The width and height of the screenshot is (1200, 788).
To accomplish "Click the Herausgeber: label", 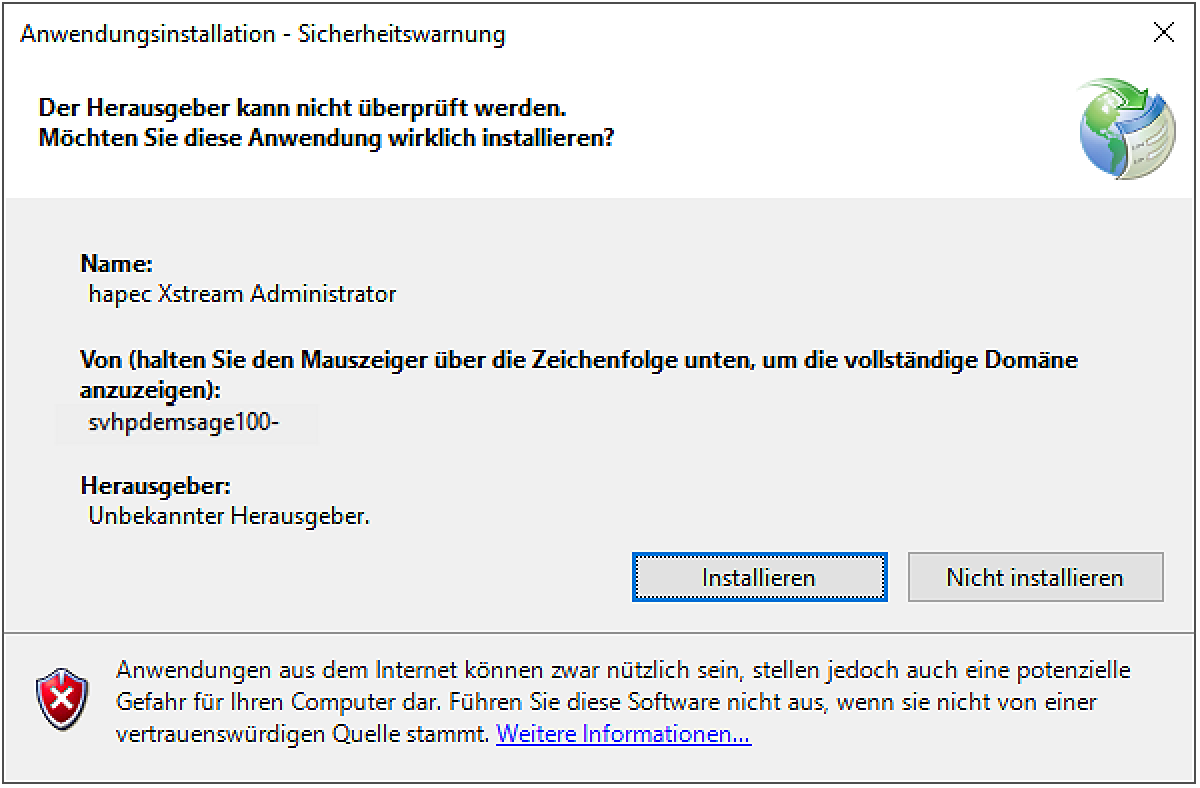I will (x=155, y=487).
